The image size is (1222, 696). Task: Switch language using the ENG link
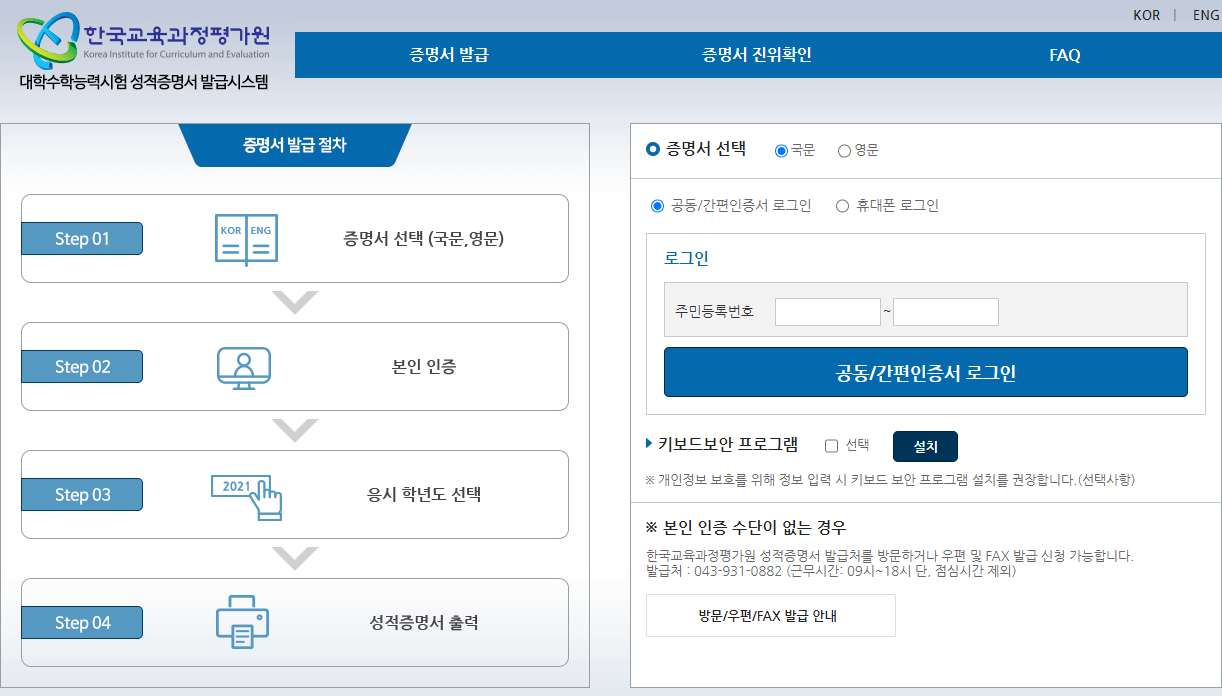point(1204,15)
